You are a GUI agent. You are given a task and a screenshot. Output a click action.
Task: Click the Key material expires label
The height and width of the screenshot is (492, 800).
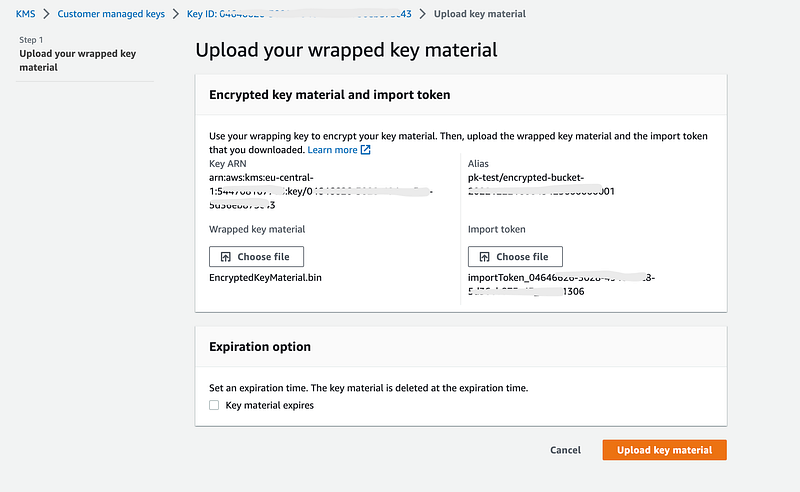[x=269, y=405]
